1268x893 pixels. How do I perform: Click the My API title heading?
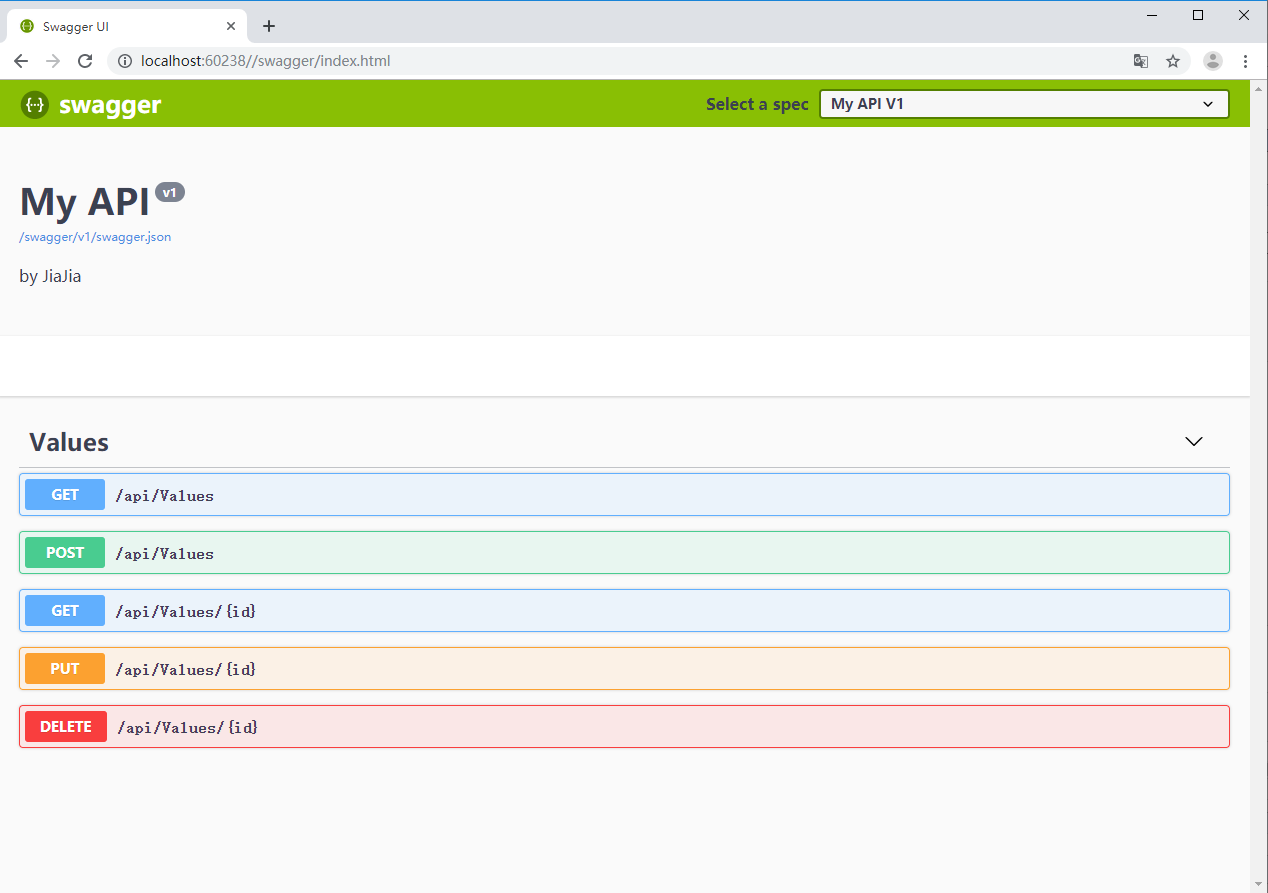(84, 201)
